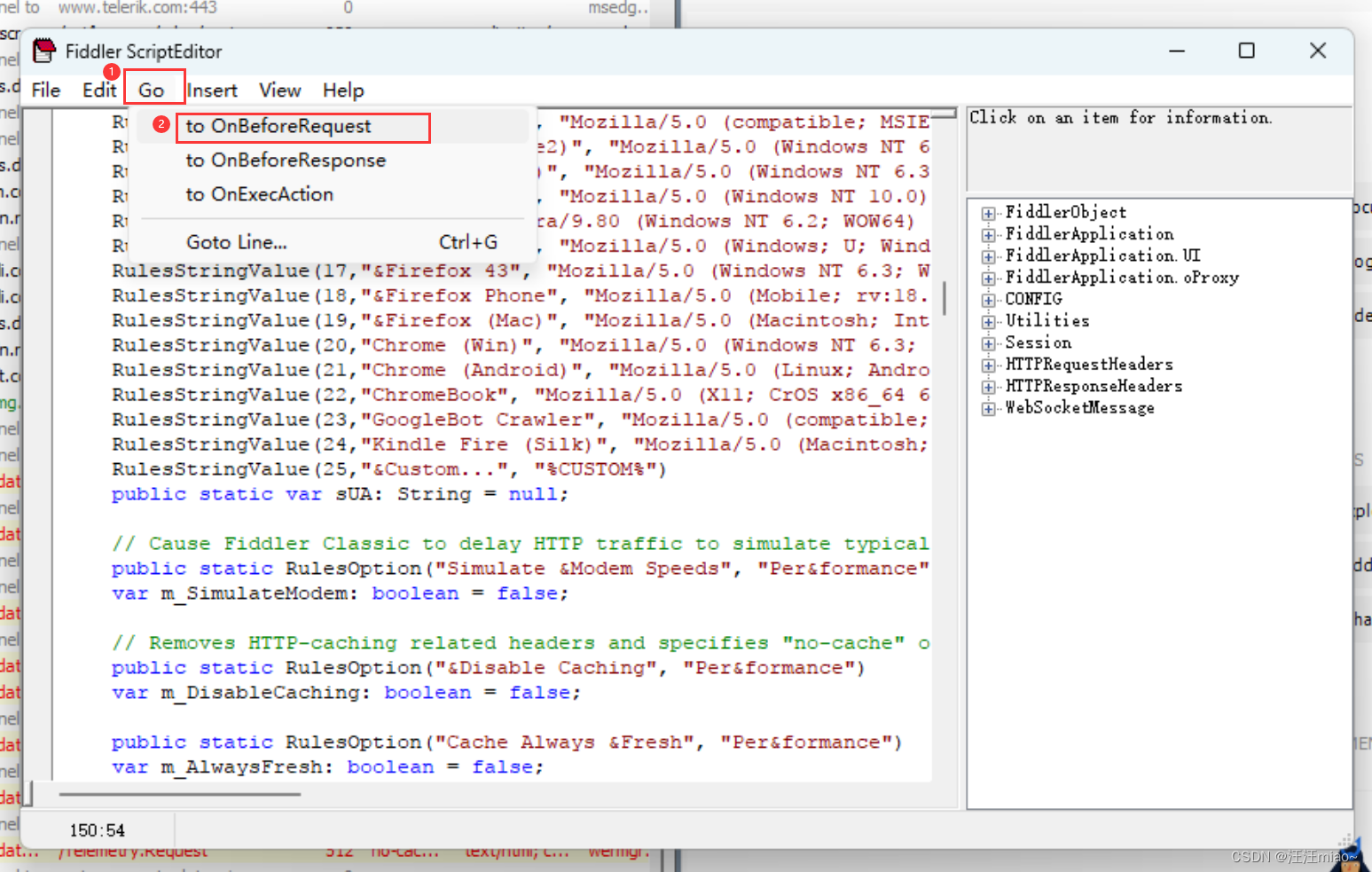1372x872 pixels.
Task: Expand the CONFIG tree node
Action: point(988,300)
